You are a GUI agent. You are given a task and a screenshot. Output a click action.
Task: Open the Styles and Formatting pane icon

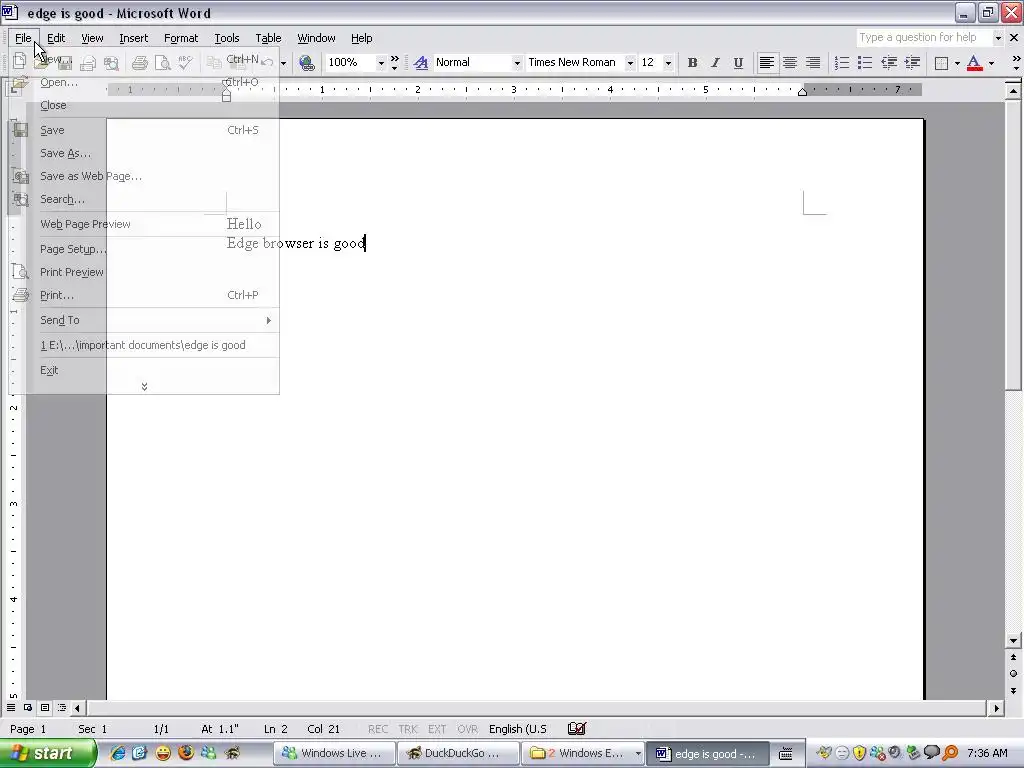pos(421,63)
